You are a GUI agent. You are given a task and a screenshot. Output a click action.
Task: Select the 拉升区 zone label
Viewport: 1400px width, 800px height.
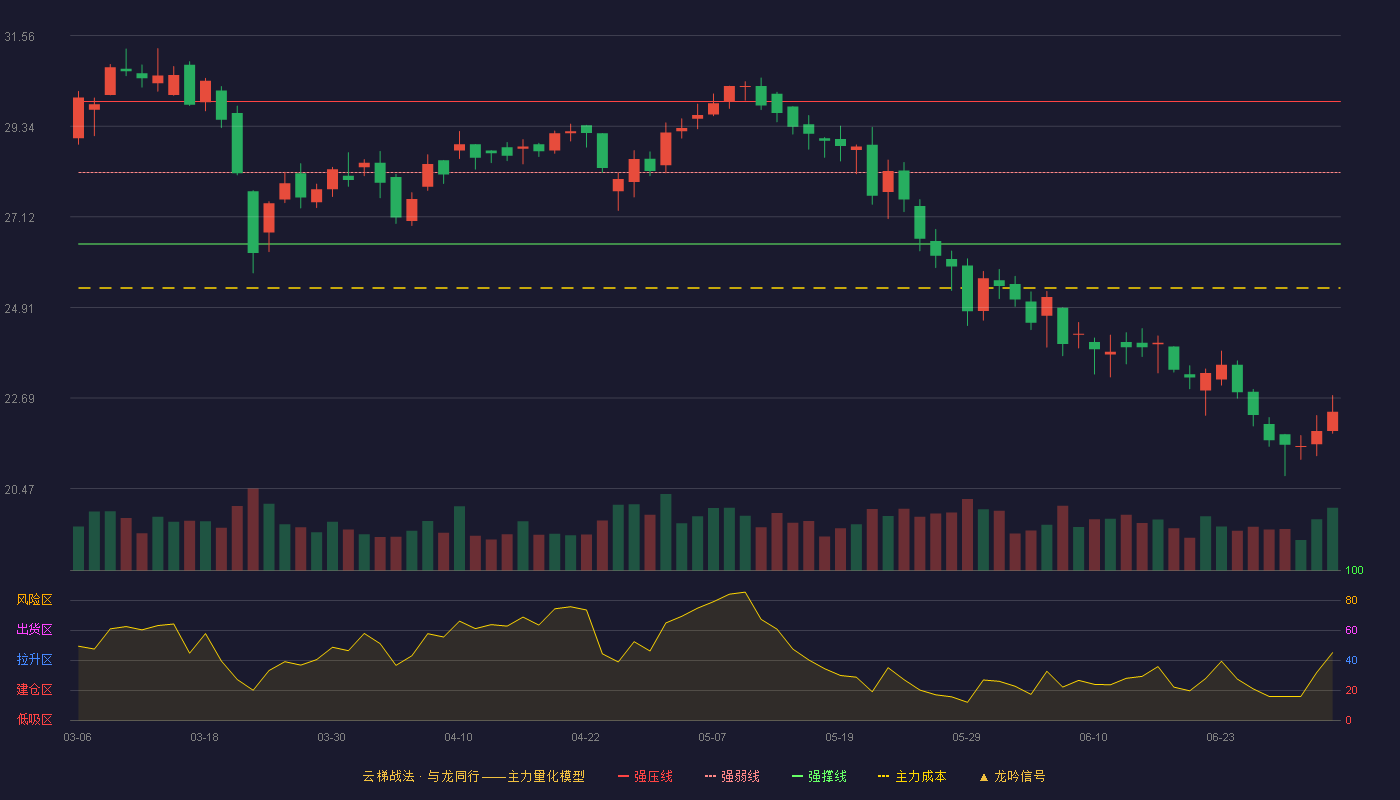(x=34, y=660)
